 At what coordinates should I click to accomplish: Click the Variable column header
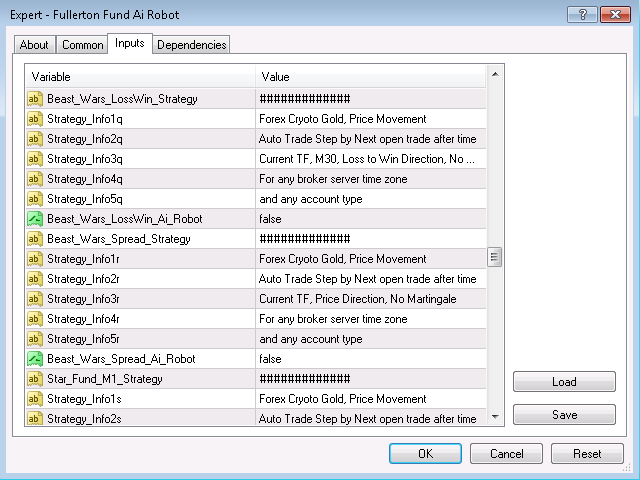point(140,77)
